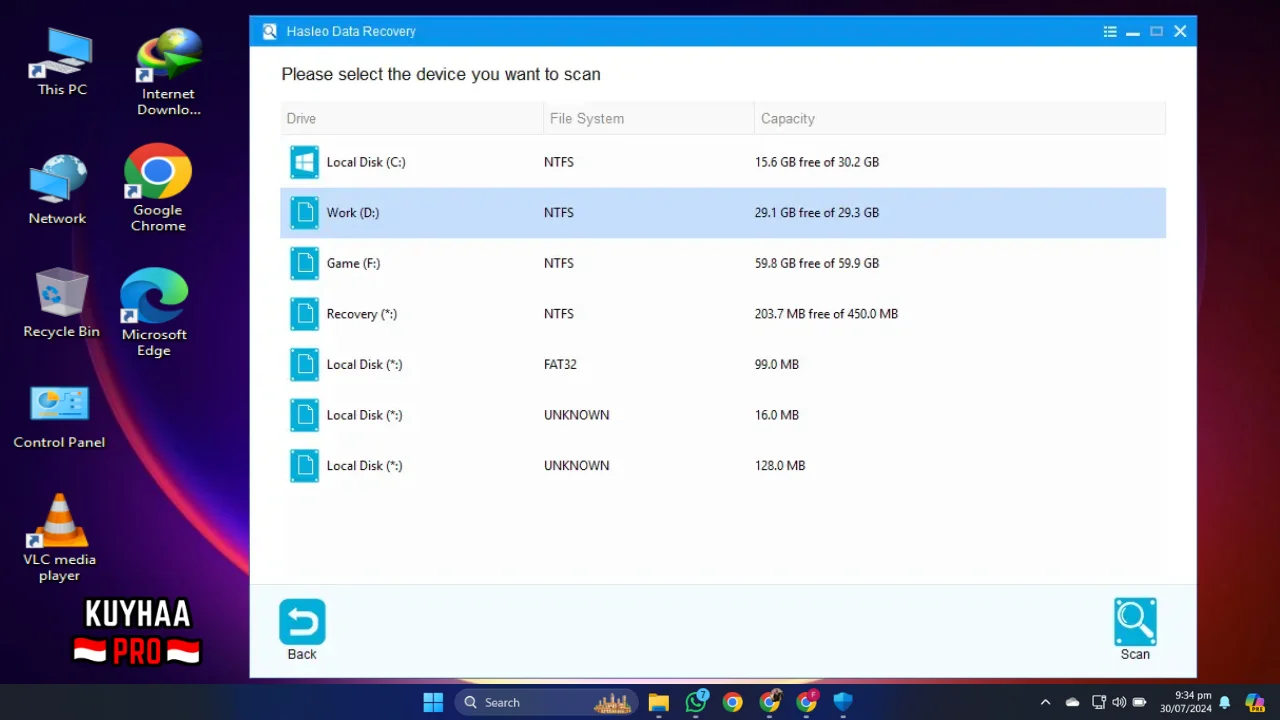Select This PC desktop icon

point(62,62)
